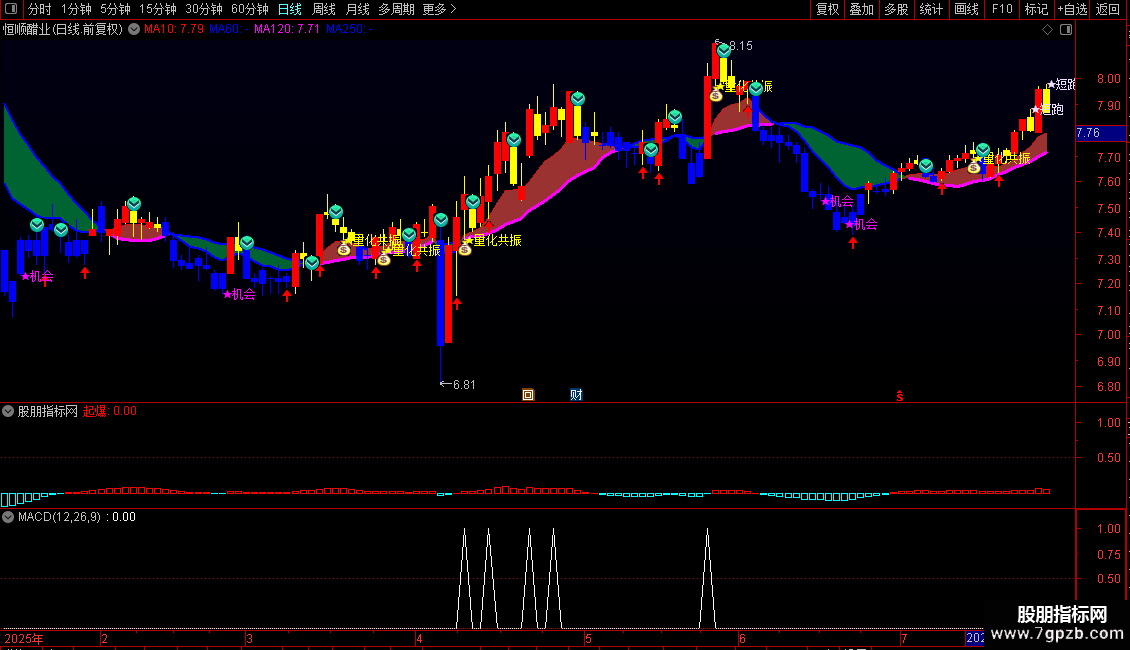
Task: Click month 7 on time axis
Action: [x=904, y=639]
